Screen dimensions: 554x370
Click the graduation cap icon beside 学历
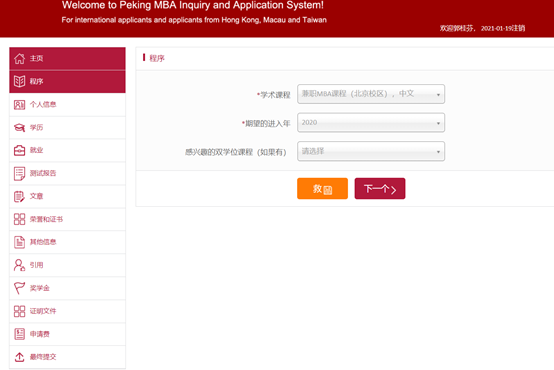(x=19, y=128)
